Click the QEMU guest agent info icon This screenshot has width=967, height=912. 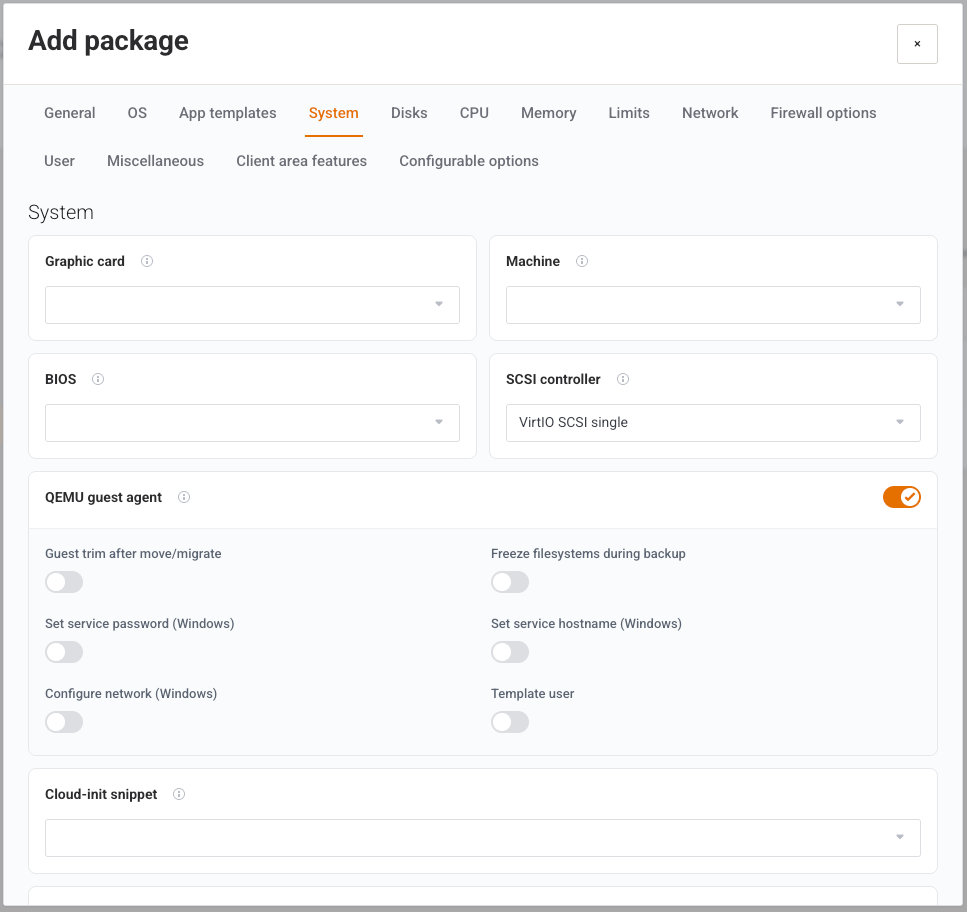(184, 497)
